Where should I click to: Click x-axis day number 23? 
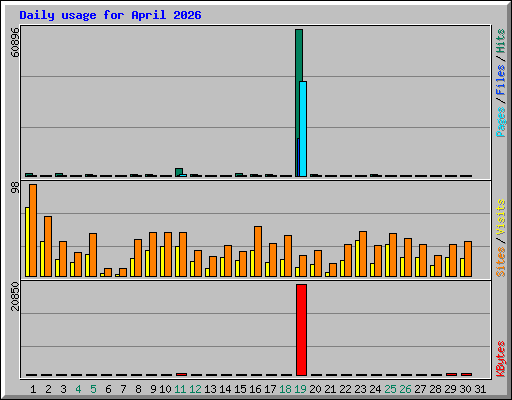click(x=360, y=389)
